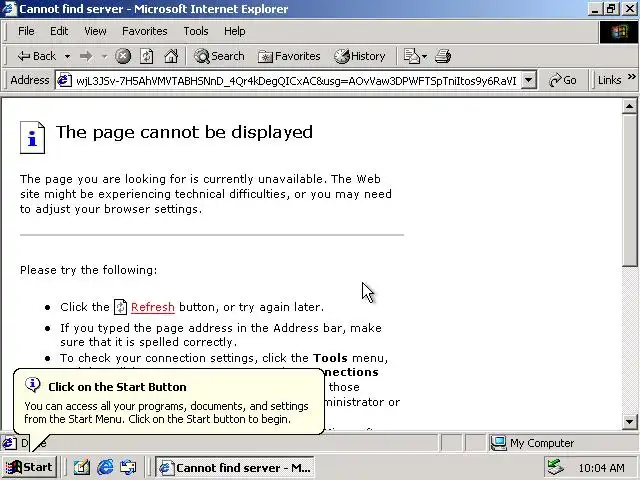This screenshot has width=640, height=480.
Task: Open the Favorites menu
Action: pos(144,31)
